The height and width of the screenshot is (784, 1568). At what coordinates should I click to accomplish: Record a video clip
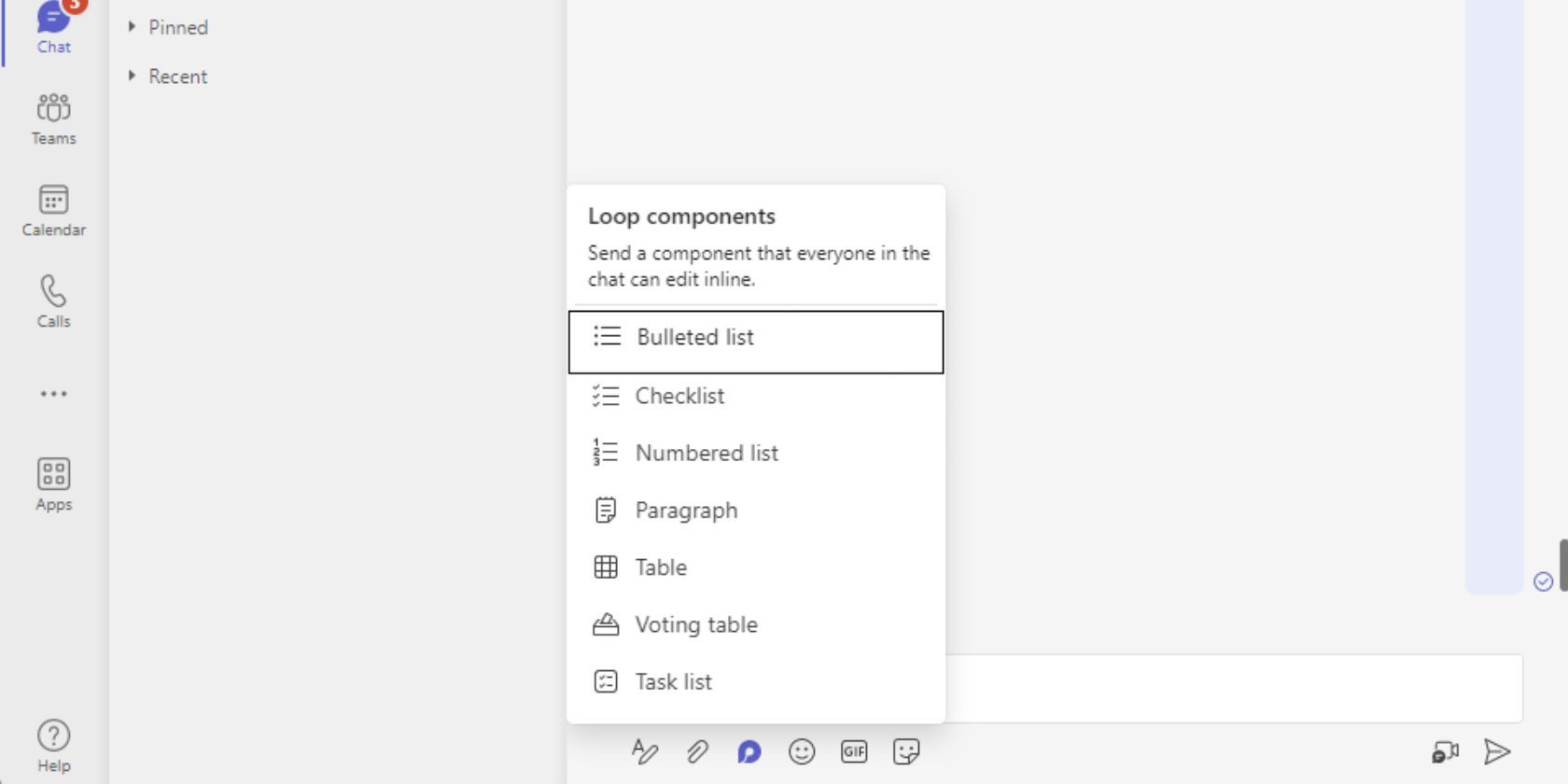[1447, 750]
